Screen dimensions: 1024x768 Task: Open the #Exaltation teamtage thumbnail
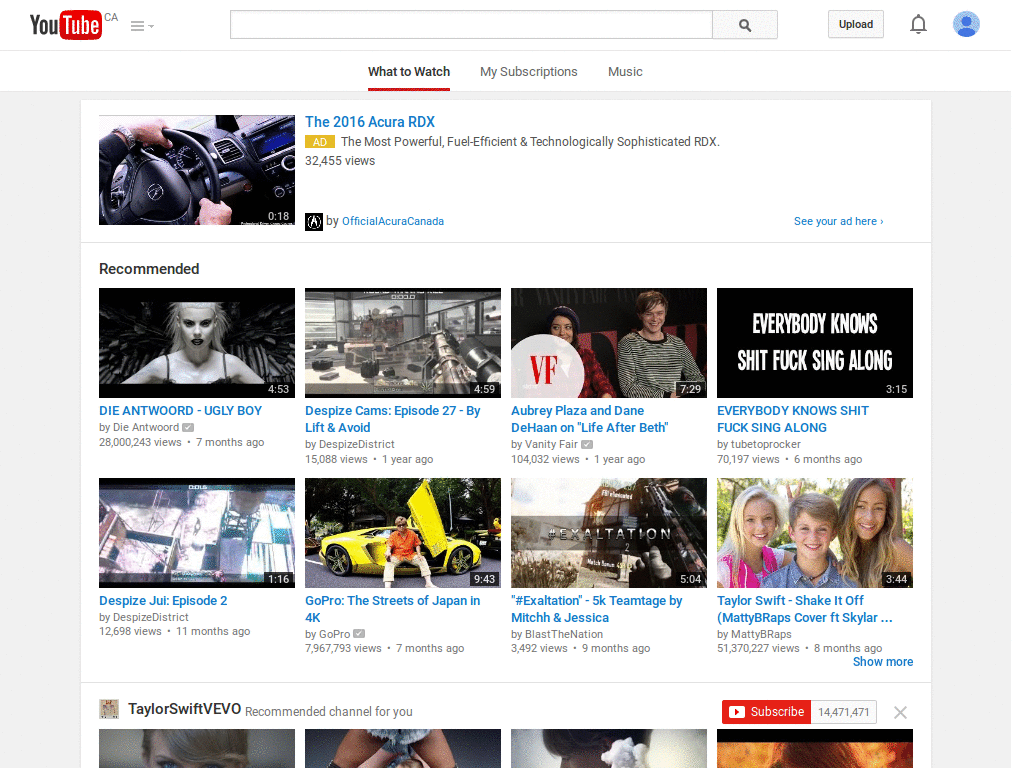tap(609, 533)
